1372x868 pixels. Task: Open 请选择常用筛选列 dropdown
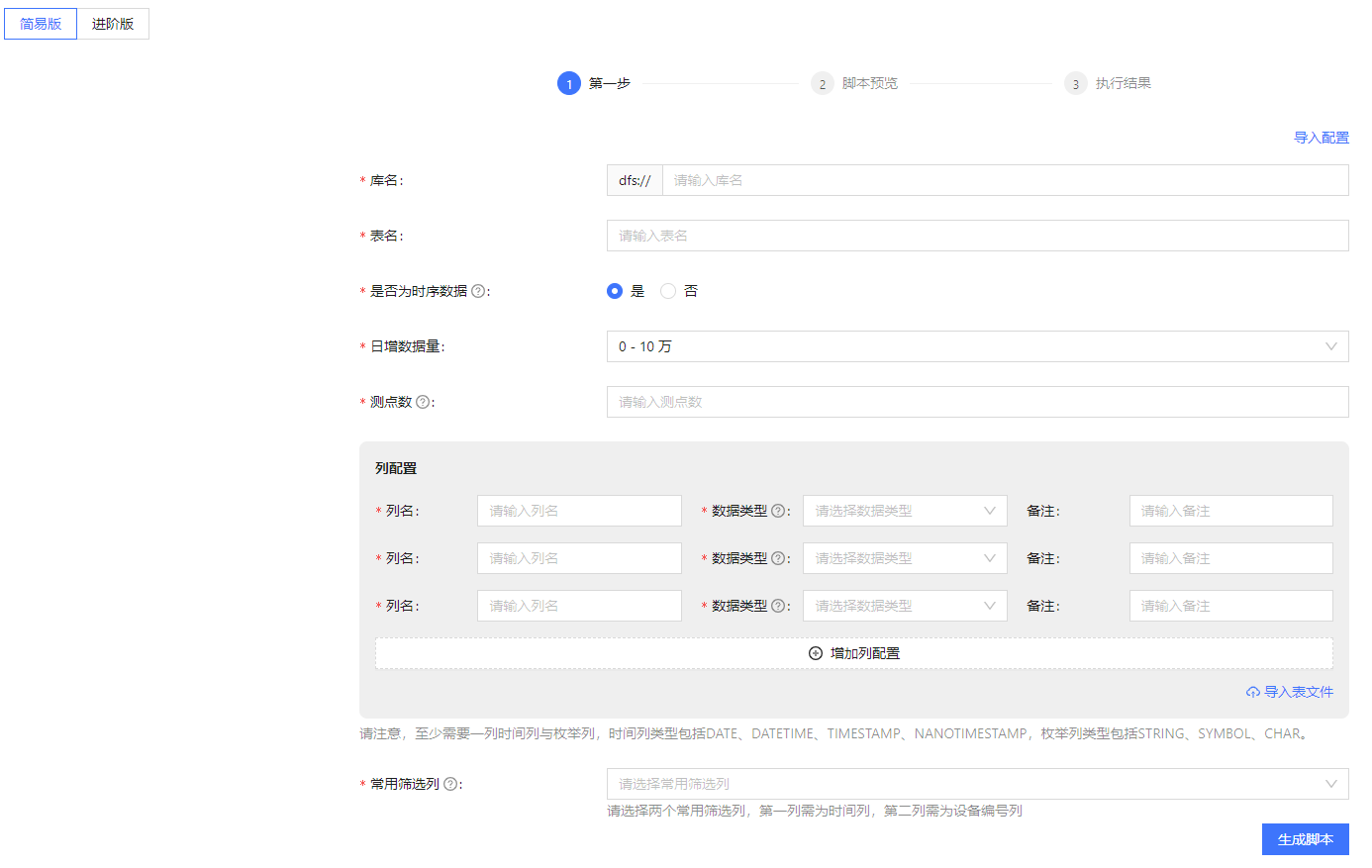point(978,784)
